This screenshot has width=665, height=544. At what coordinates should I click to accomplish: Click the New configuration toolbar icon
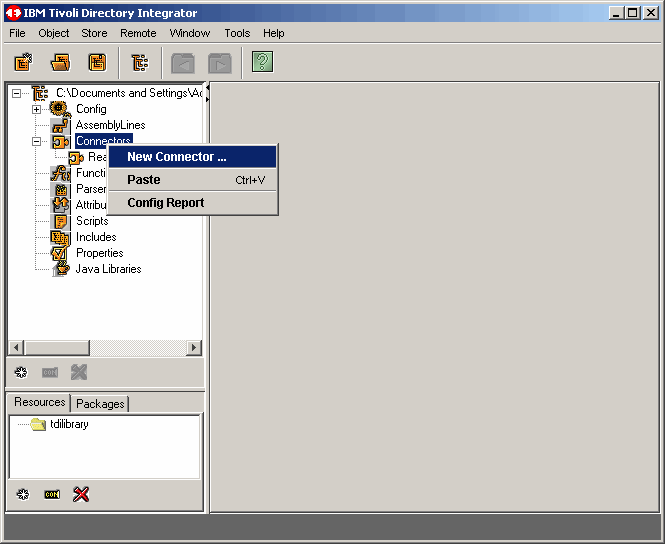click(23, 63)
